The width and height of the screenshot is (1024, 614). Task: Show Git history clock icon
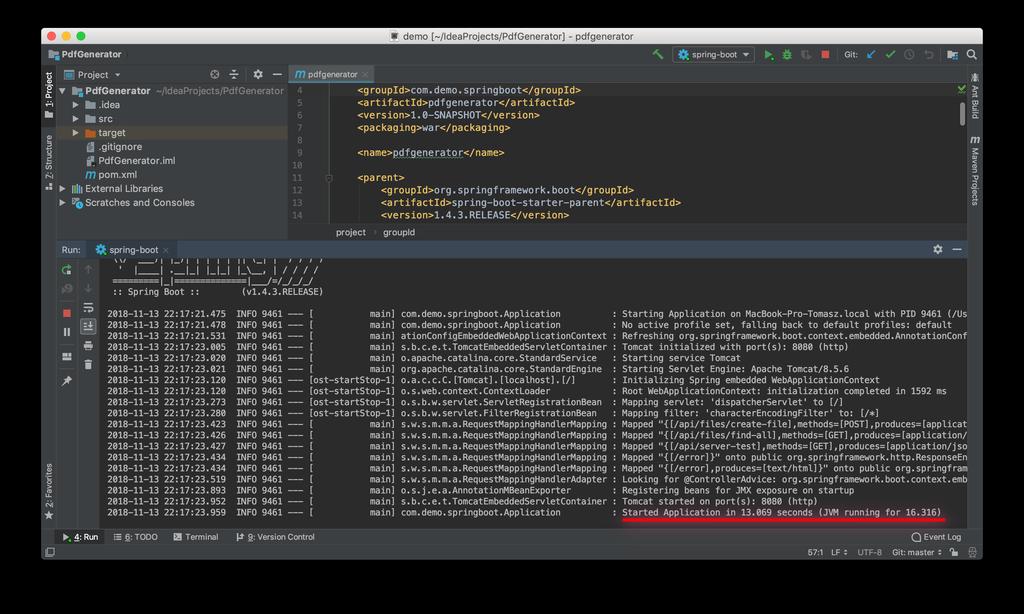pyautogui.click(x=909, y=55)
